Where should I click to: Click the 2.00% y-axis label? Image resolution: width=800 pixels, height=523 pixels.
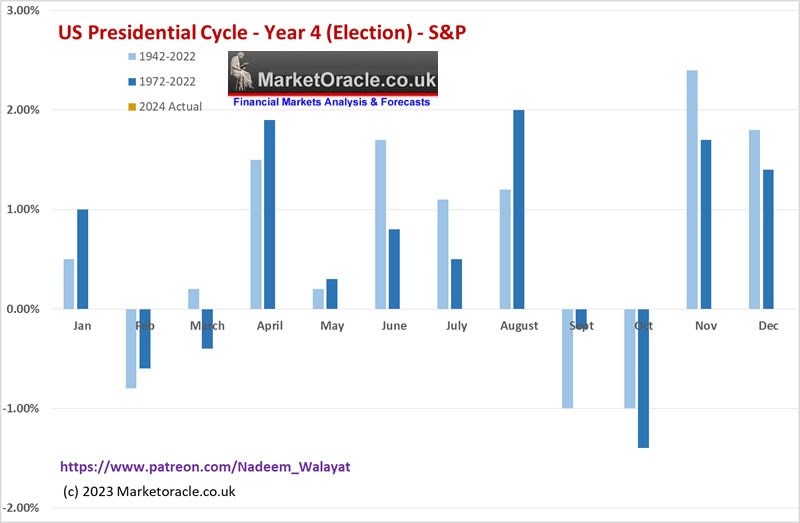click(x=23, y=110)
